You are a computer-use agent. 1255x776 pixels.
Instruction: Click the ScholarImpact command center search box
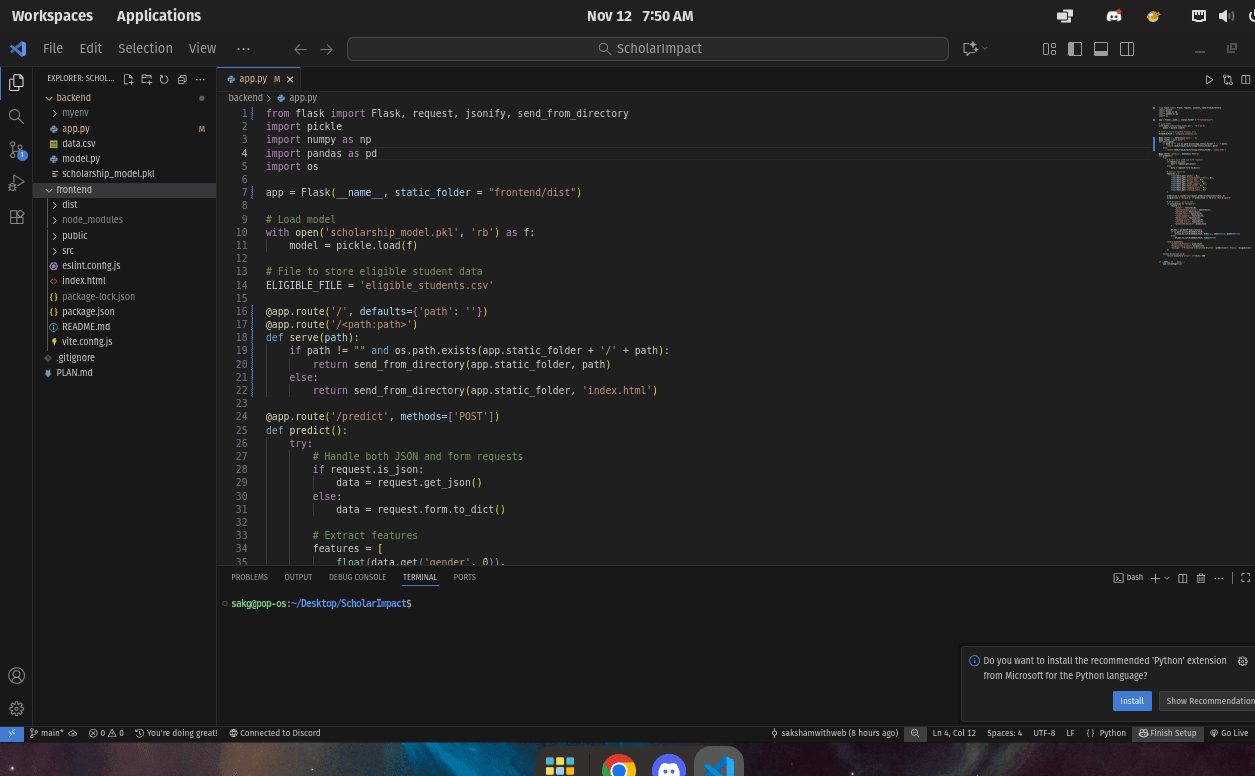[x=648, y=49]
